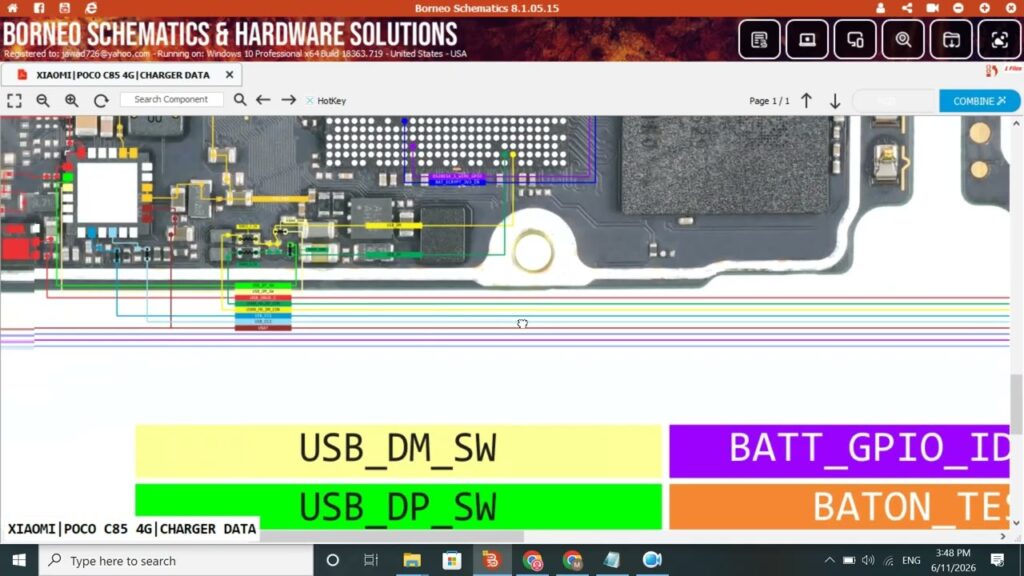Toggle the HotKey option
This screenshot has width=1024, height=576.
pos(325,101)
